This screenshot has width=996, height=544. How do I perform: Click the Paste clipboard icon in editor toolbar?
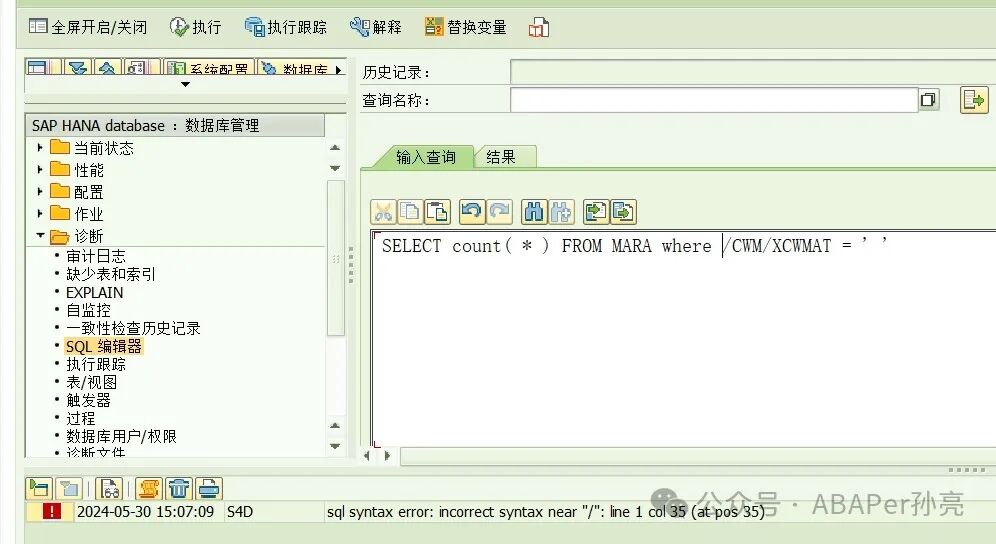click(438, 212)
